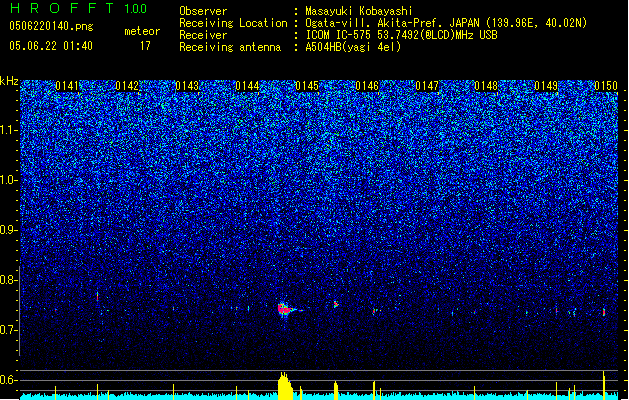Click the large red meteor echo before 0145
Image resolution: width=629 pixels, height=400 pixels.
[284, 309]
